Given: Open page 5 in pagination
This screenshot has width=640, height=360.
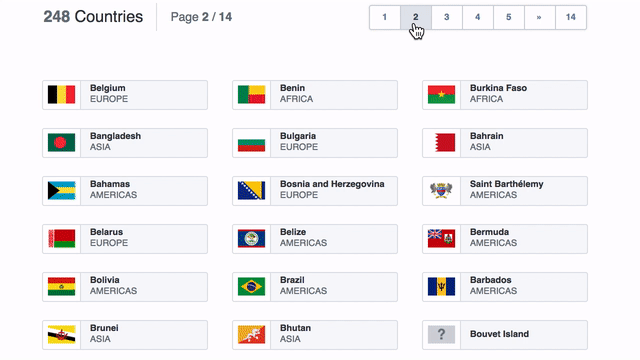Looking at the screenshot, I should coord(509,17).
